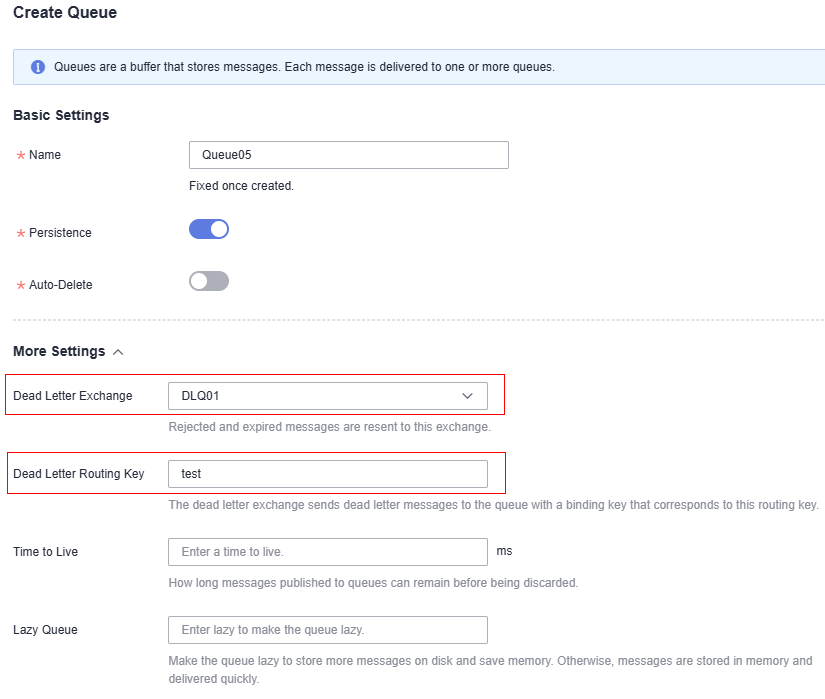Viewport: 825px width, 699px height.
Task: Select the Time to Live input box
Action: pyautogui.click(x=328, y=552)
